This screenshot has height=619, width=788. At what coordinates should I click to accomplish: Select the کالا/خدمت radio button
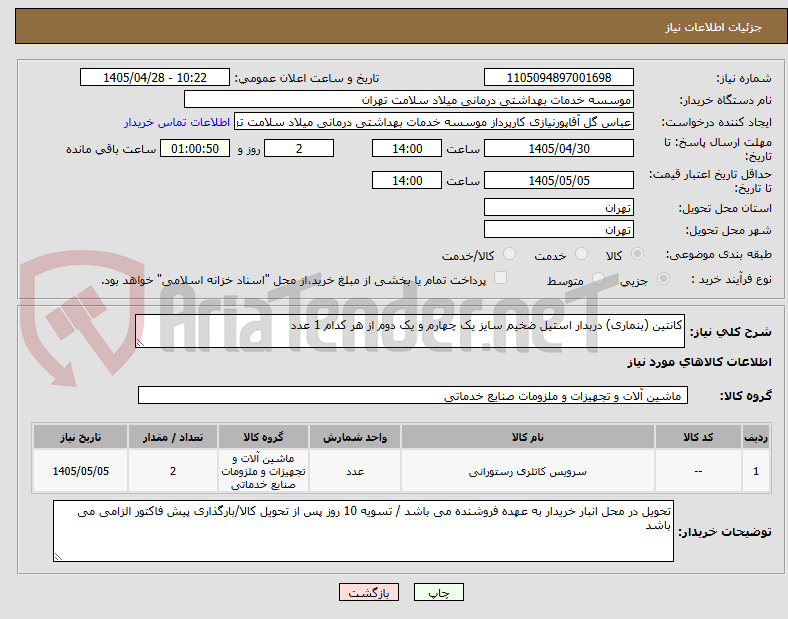(x=509, y=254)
